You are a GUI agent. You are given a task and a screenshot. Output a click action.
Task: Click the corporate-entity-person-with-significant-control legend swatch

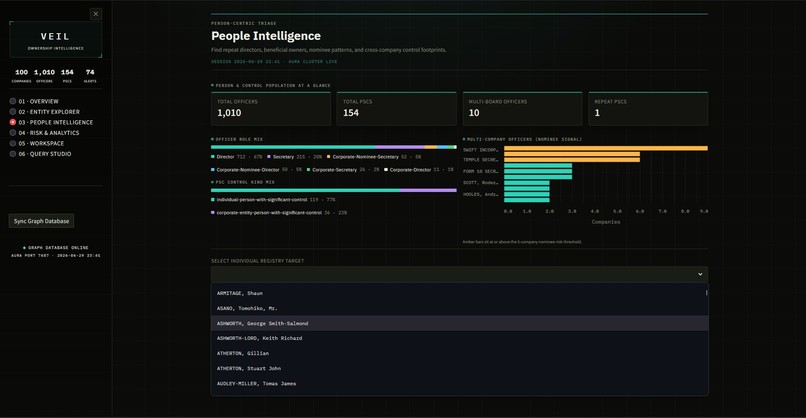[x=213, y=212]
